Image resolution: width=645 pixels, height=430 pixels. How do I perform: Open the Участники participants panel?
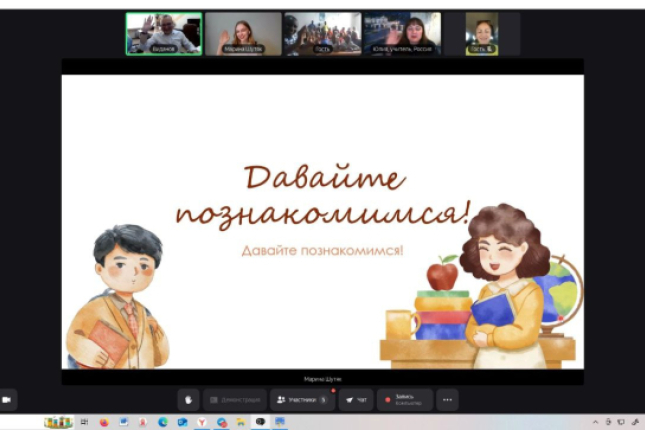(x=302, y=400)
